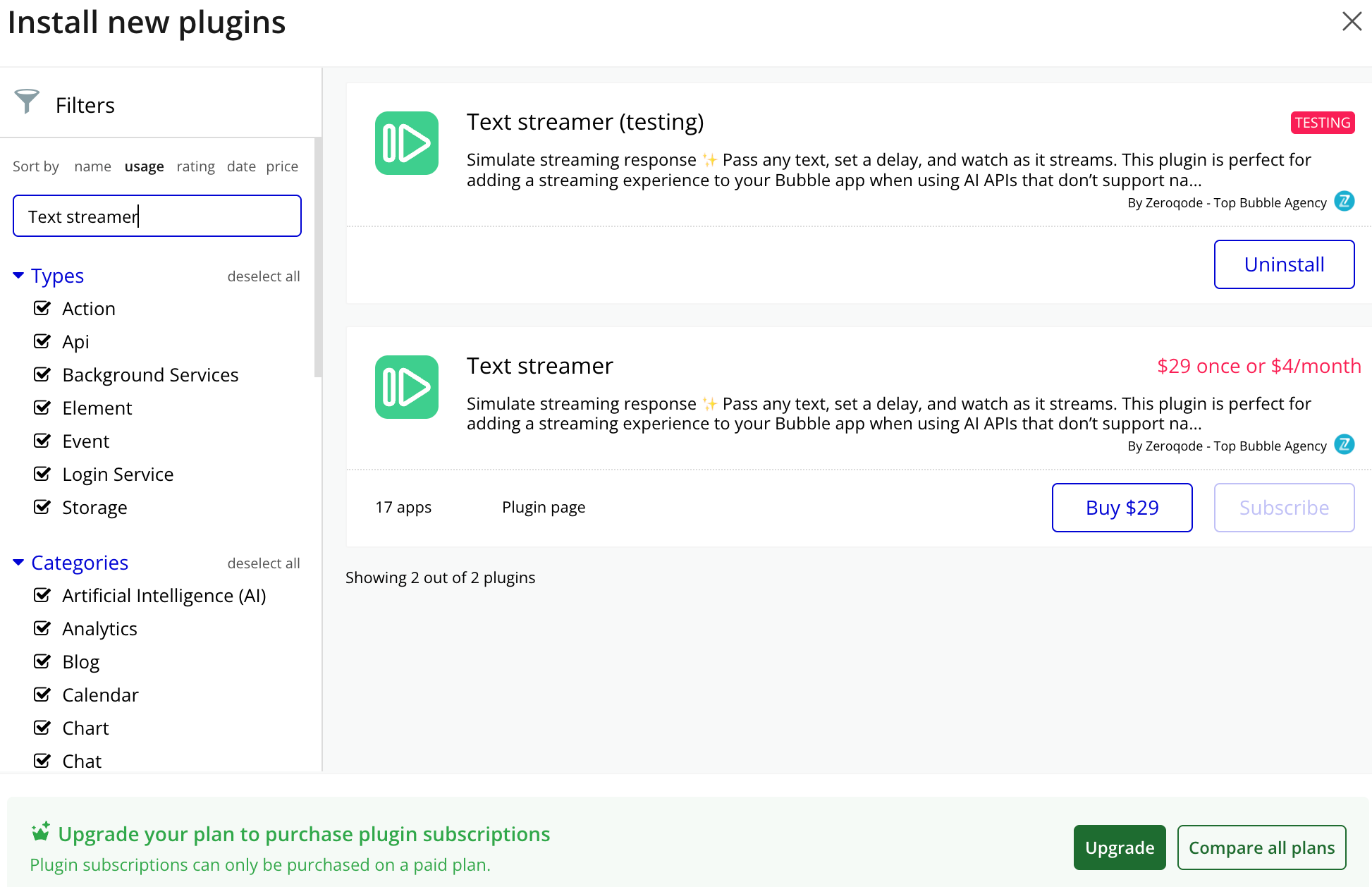The height and width of the screenshot is (887, 1372).
Task: Close the Install new plugins dialog
Action: [1352, 21]
